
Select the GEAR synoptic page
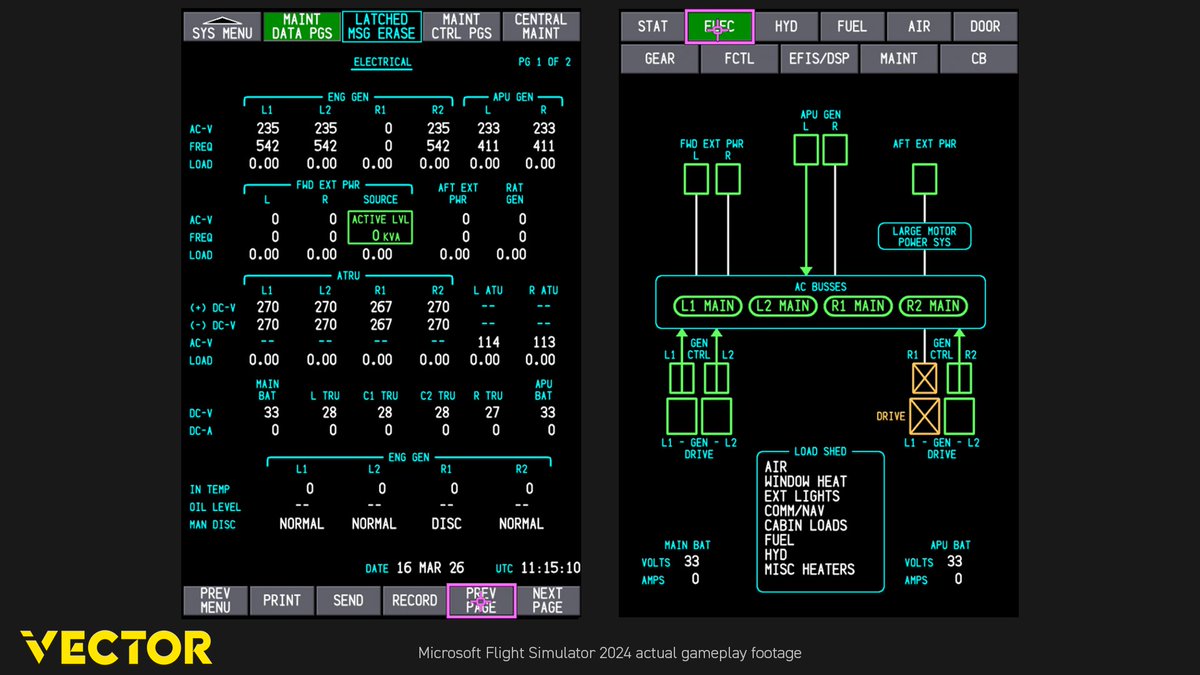click(x=659, y=58)
